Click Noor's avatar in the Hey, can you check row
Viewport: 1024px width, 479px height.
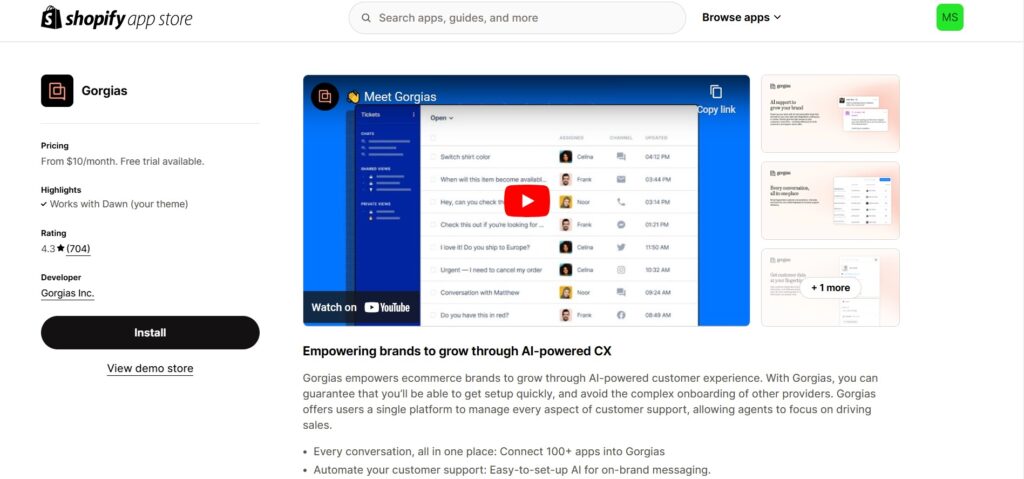pyautogui.click(x=566, y=202)
